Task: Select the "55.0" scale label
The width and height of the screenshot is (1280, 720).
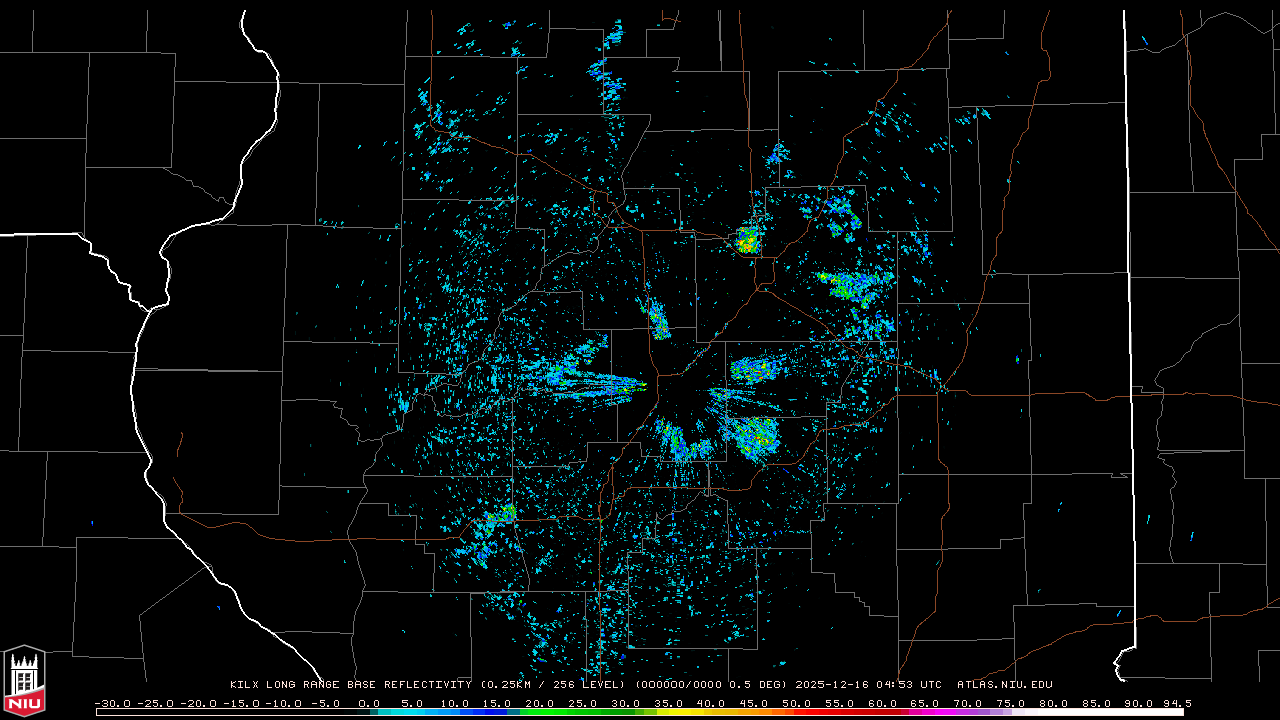Action: (842, 703)
